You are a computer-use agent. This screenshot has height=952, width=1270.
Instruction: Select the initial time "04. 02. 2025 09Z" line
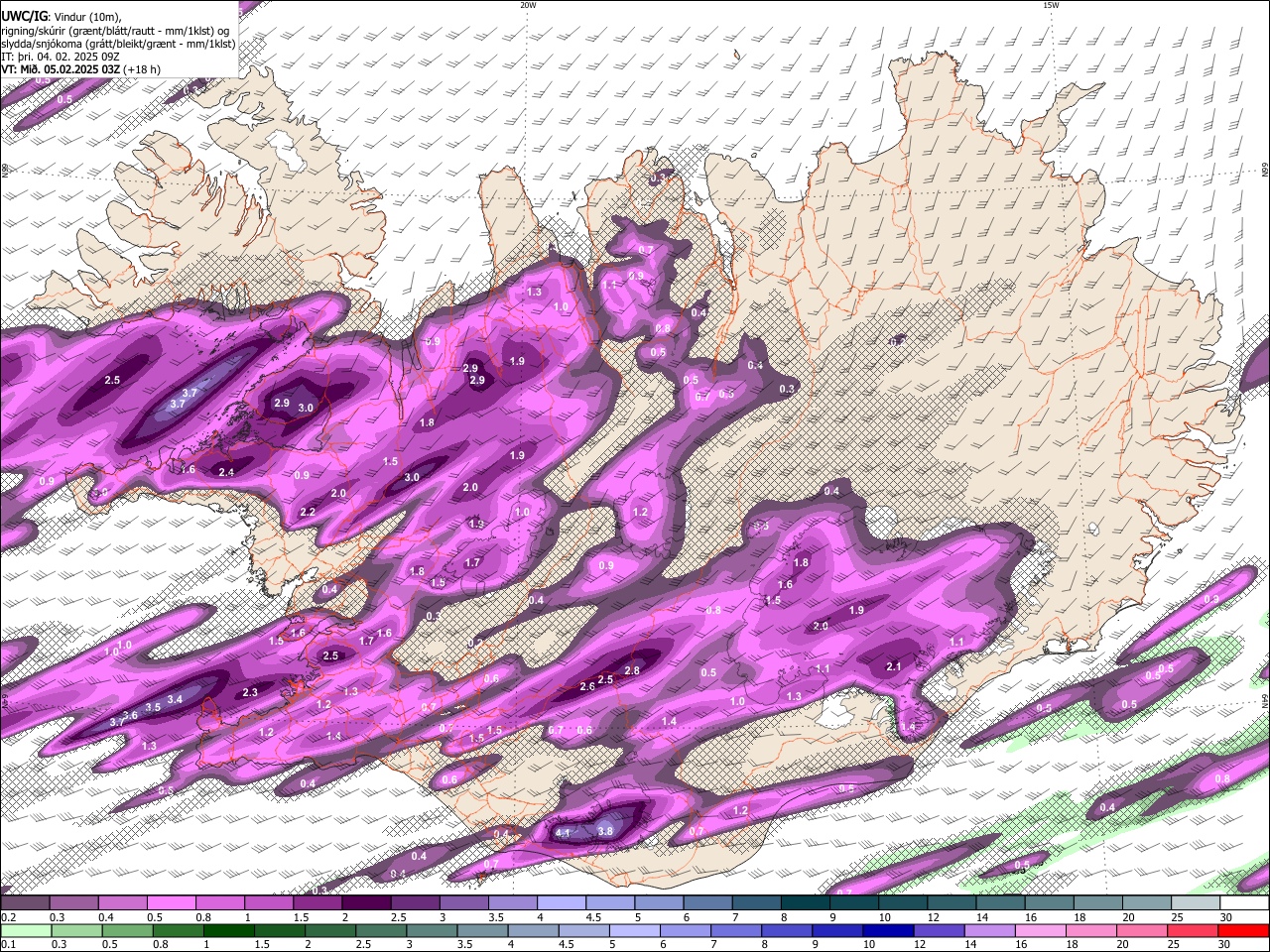coord(60,57)
